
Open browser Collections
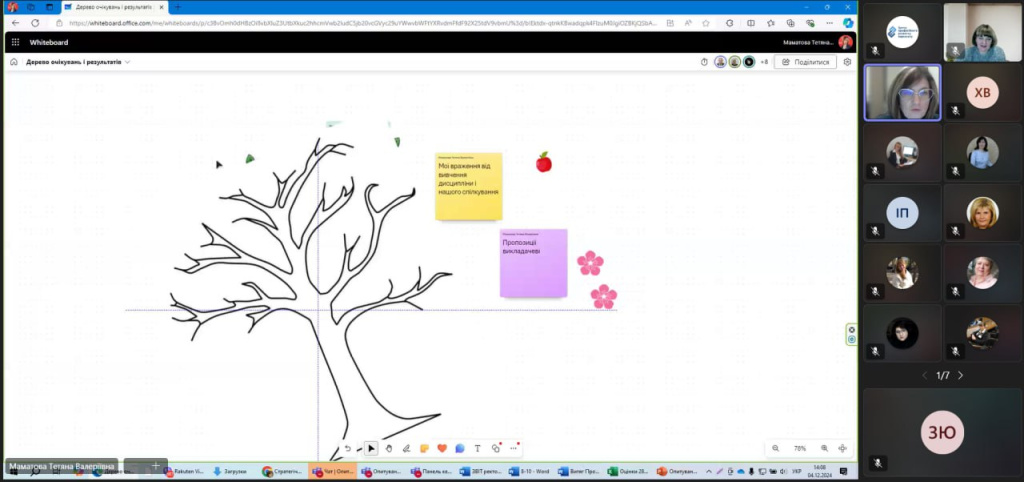pyautogui.click(x=790, y=22)
